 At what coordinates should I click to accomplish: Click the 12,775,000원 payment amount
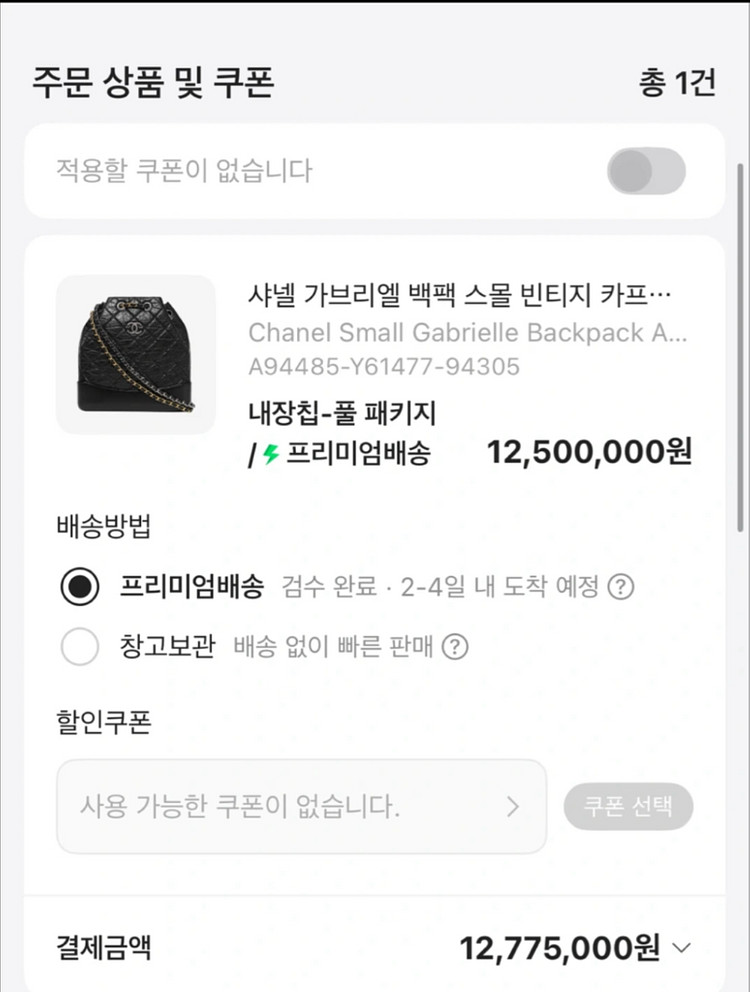point(560,948)
